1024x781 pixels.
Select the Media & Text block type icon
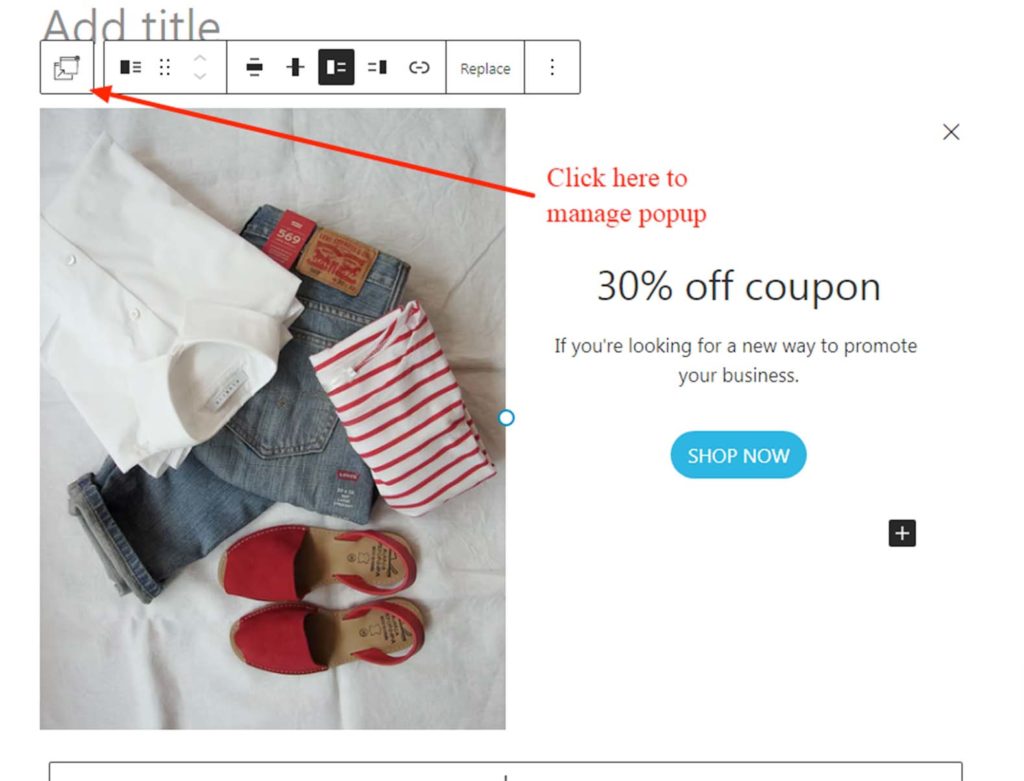click(131, 67)
